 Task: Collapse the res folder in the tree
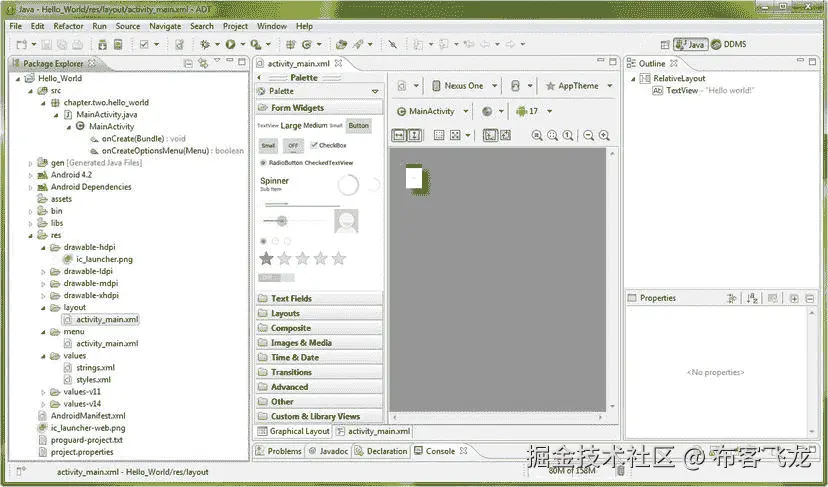[x=31, y=236]
